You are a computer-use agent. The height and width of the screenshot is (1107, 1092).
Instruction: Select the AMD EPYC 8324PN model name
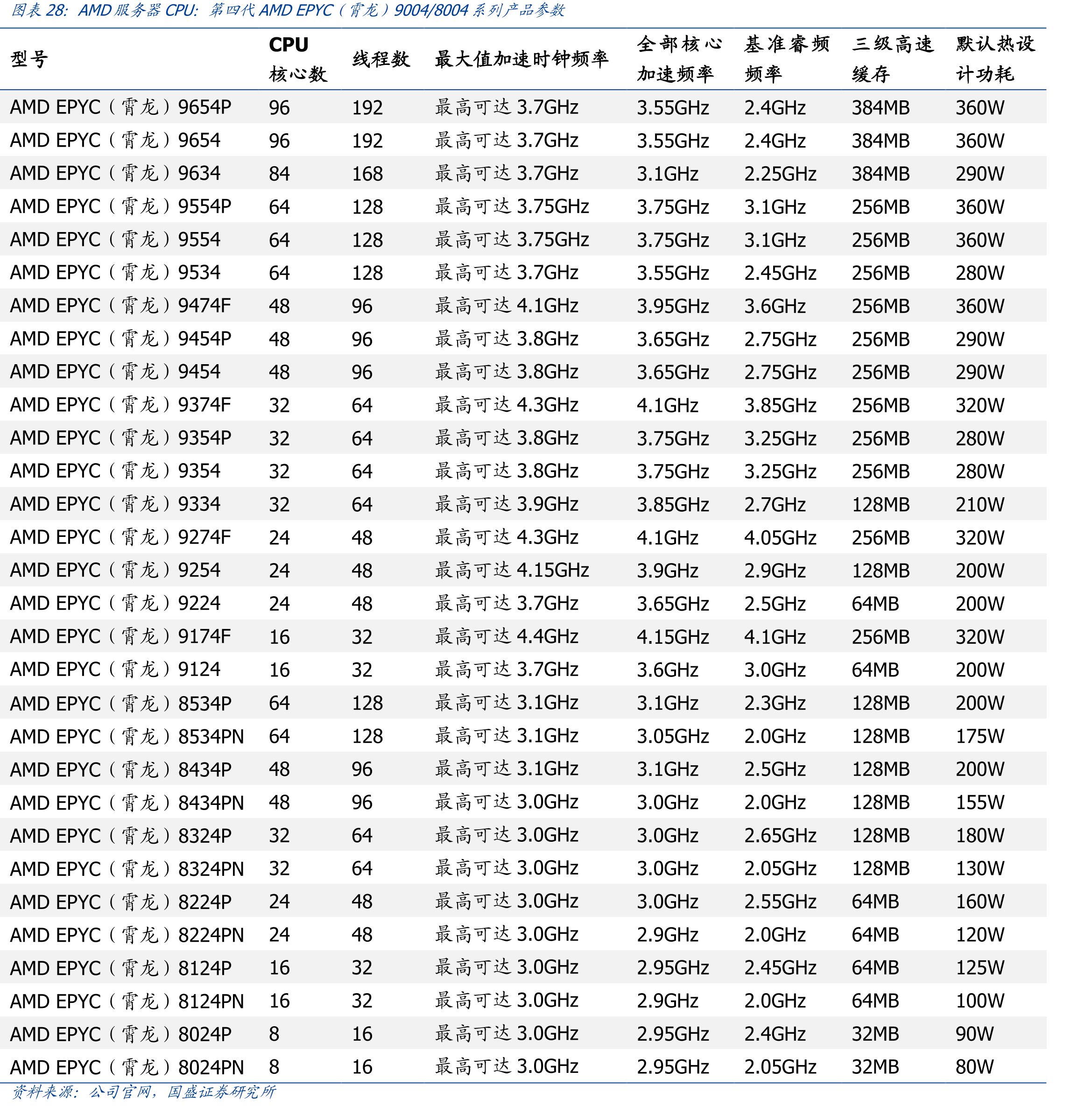coord(127,868)
